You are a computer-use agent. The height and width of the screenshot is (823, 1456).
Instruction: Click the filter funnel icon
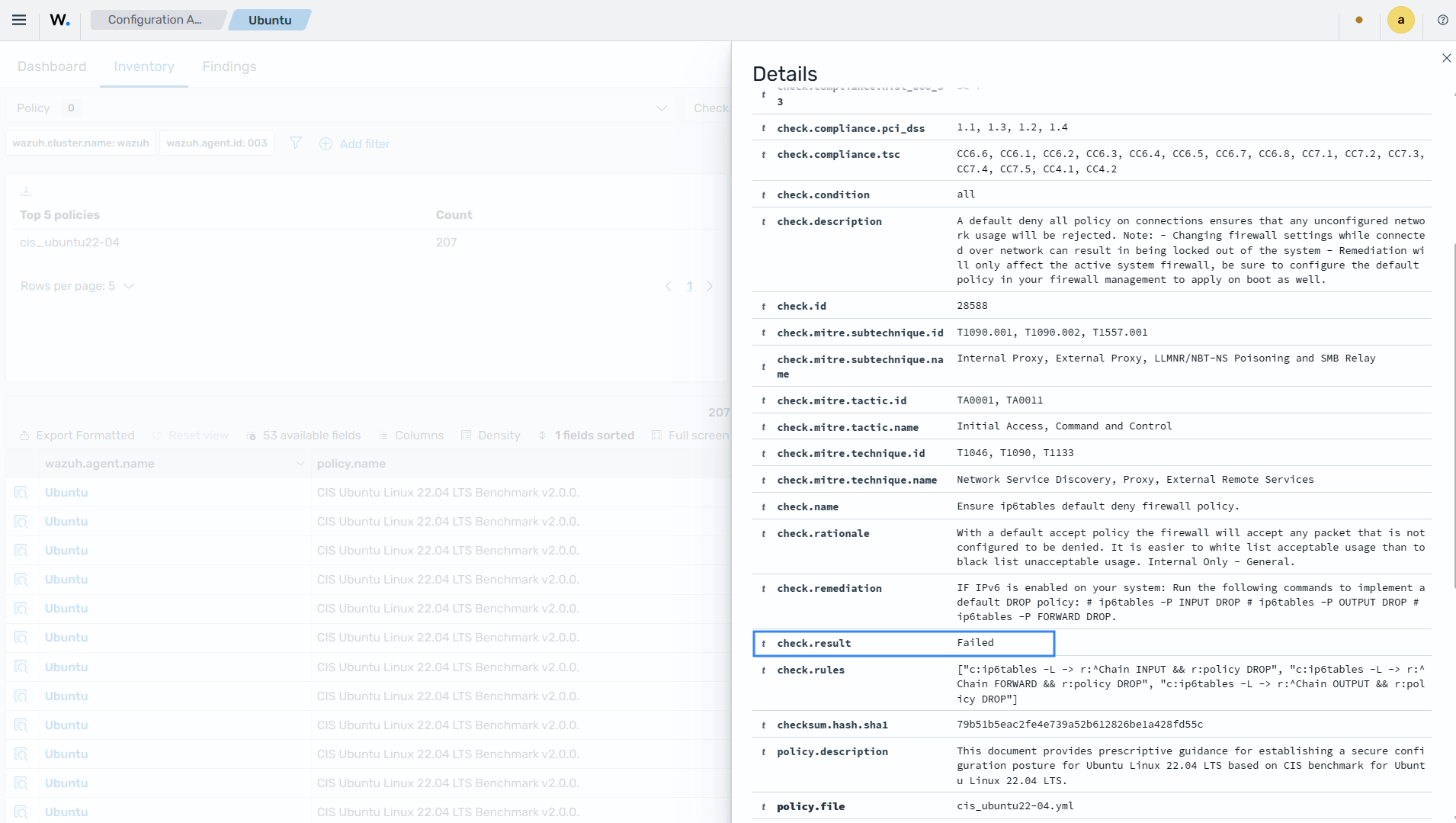tap(296, 143)
